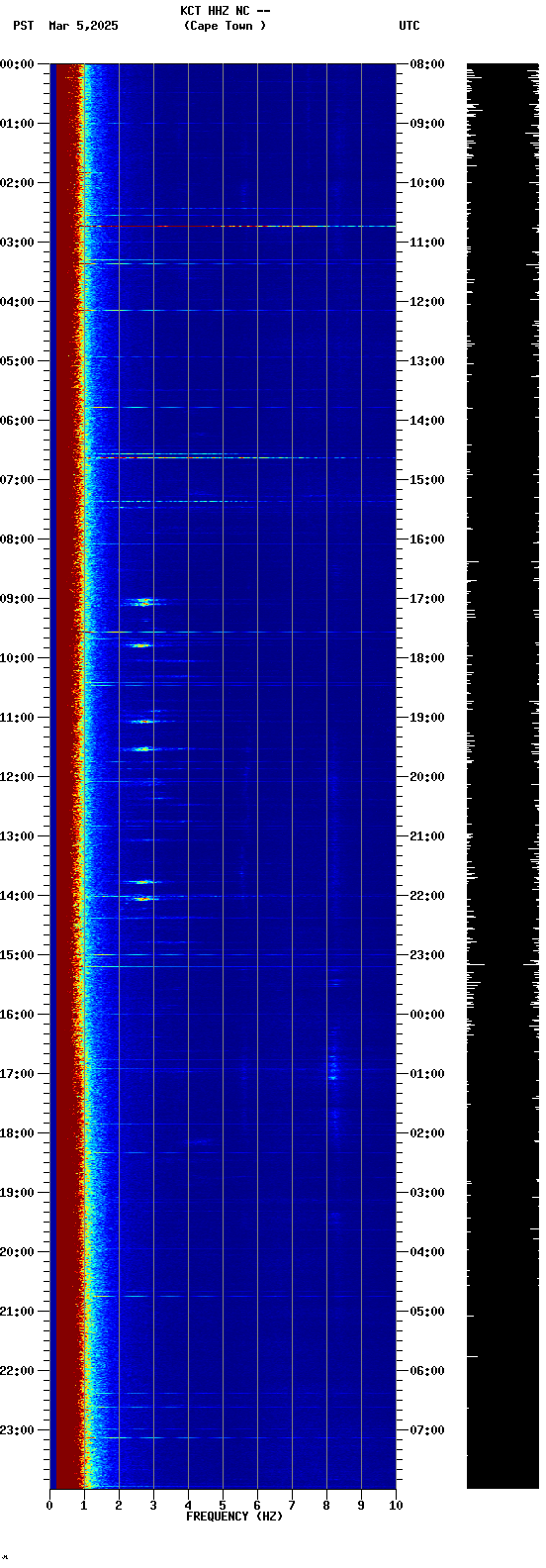The width and height of the screenshot is (546, 1568).
Task: Click the "UTC" timezone label
Action: click(409, 26)
